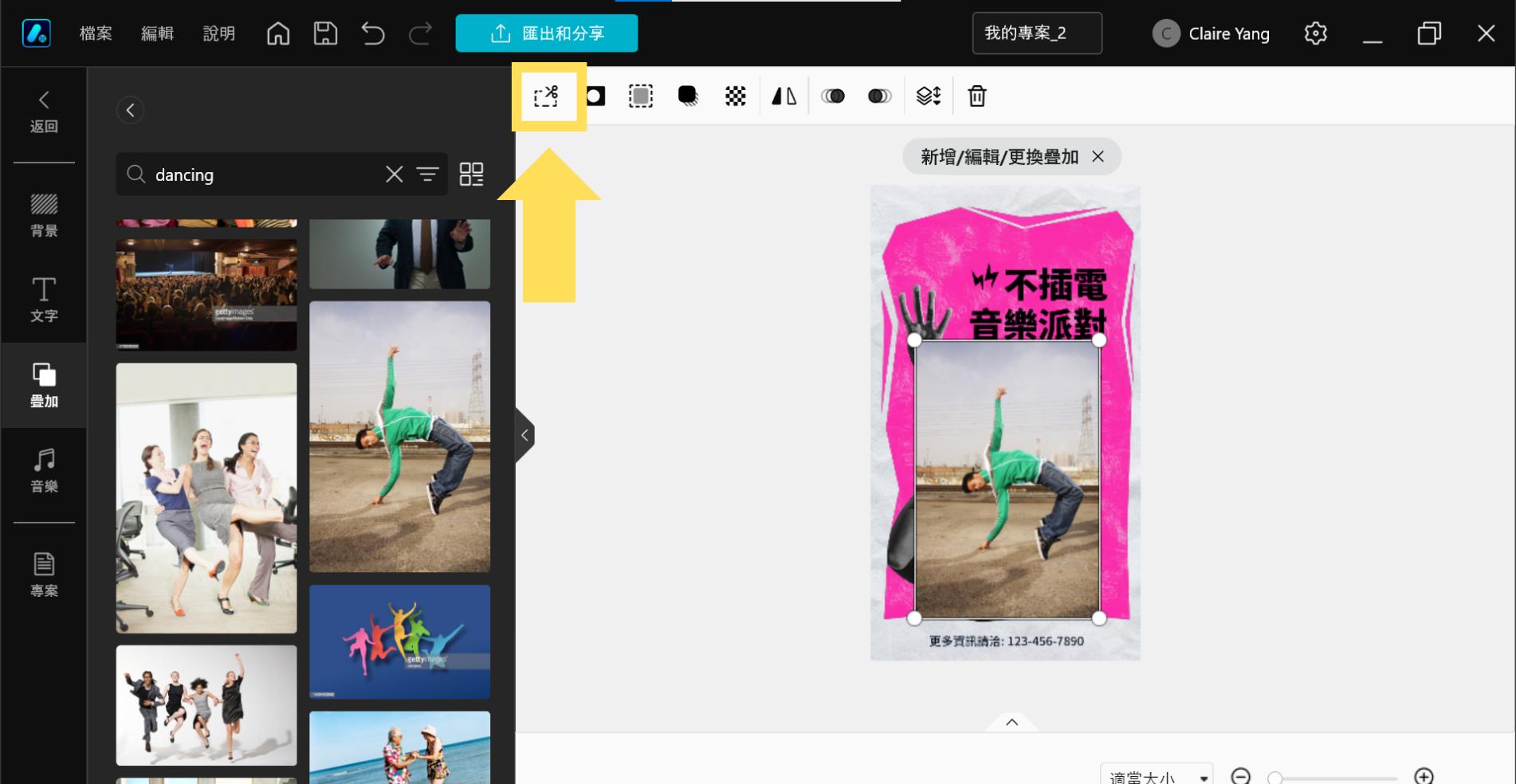
Task: Zoom in with the plus button
Action: (x=1424, y=776)
